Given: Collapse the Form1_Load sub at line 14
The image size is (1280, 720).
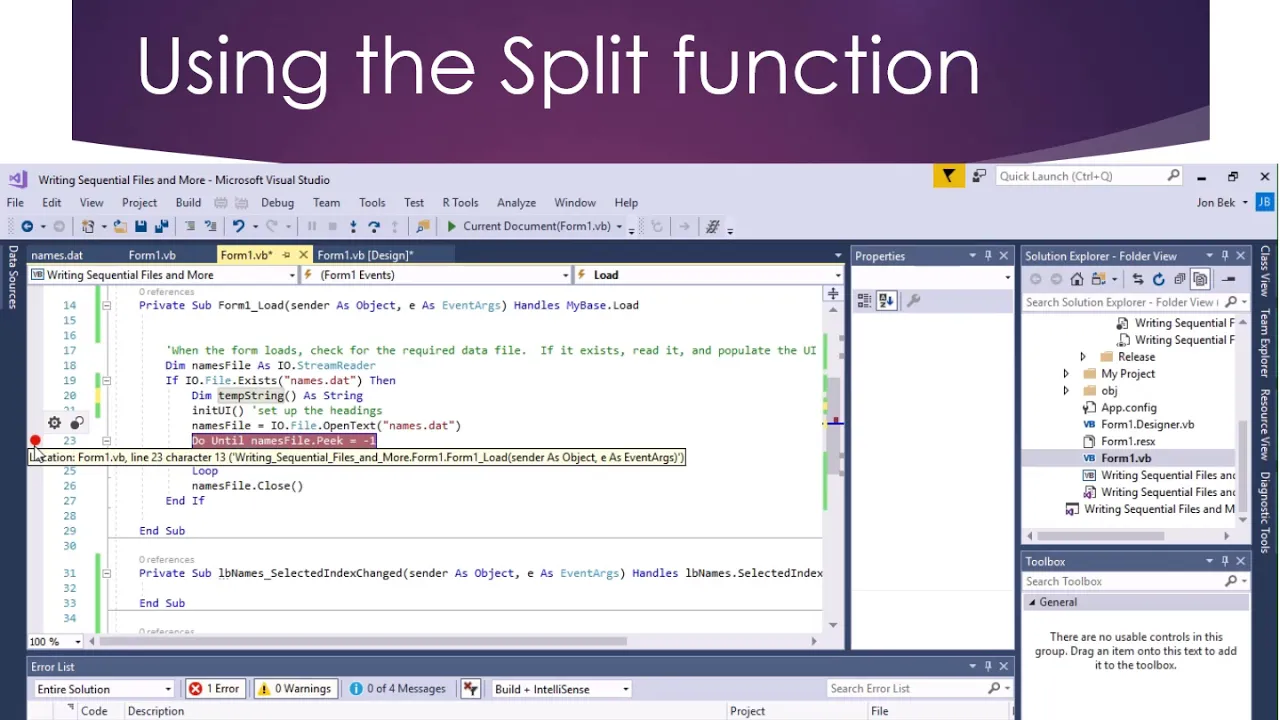Looking at the screenshot, I should click(106, 306).
